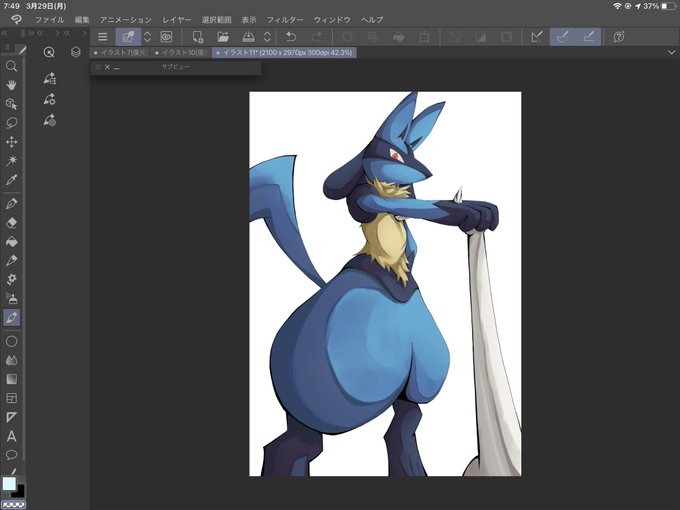Expand the stepper arrows beside the save icon
This screenshot has height=510, width=680.
pyautogui.click(x=268, y=37)
